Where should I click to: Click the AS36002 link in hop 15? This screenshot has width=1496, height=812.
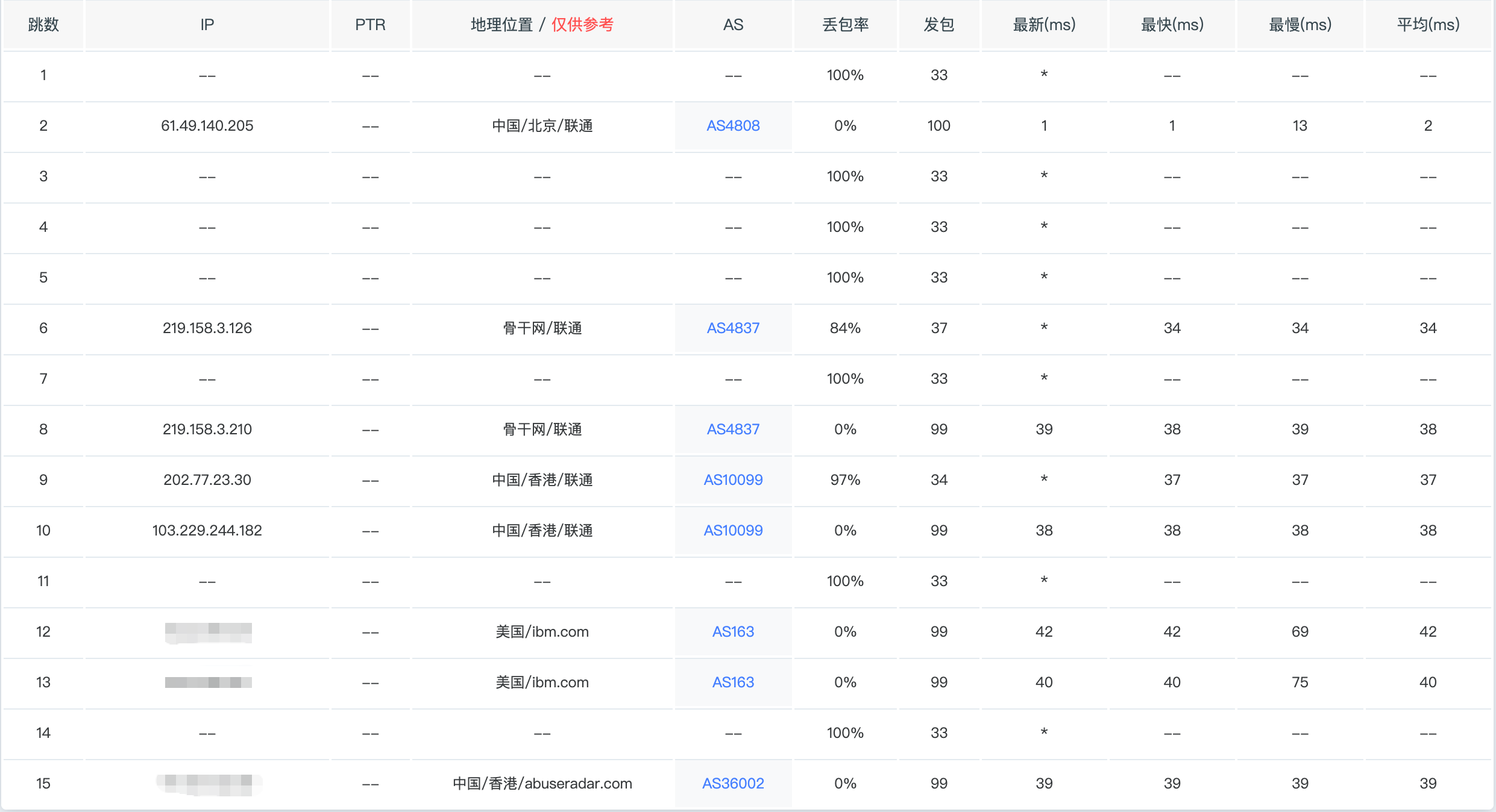pos(733,784)
